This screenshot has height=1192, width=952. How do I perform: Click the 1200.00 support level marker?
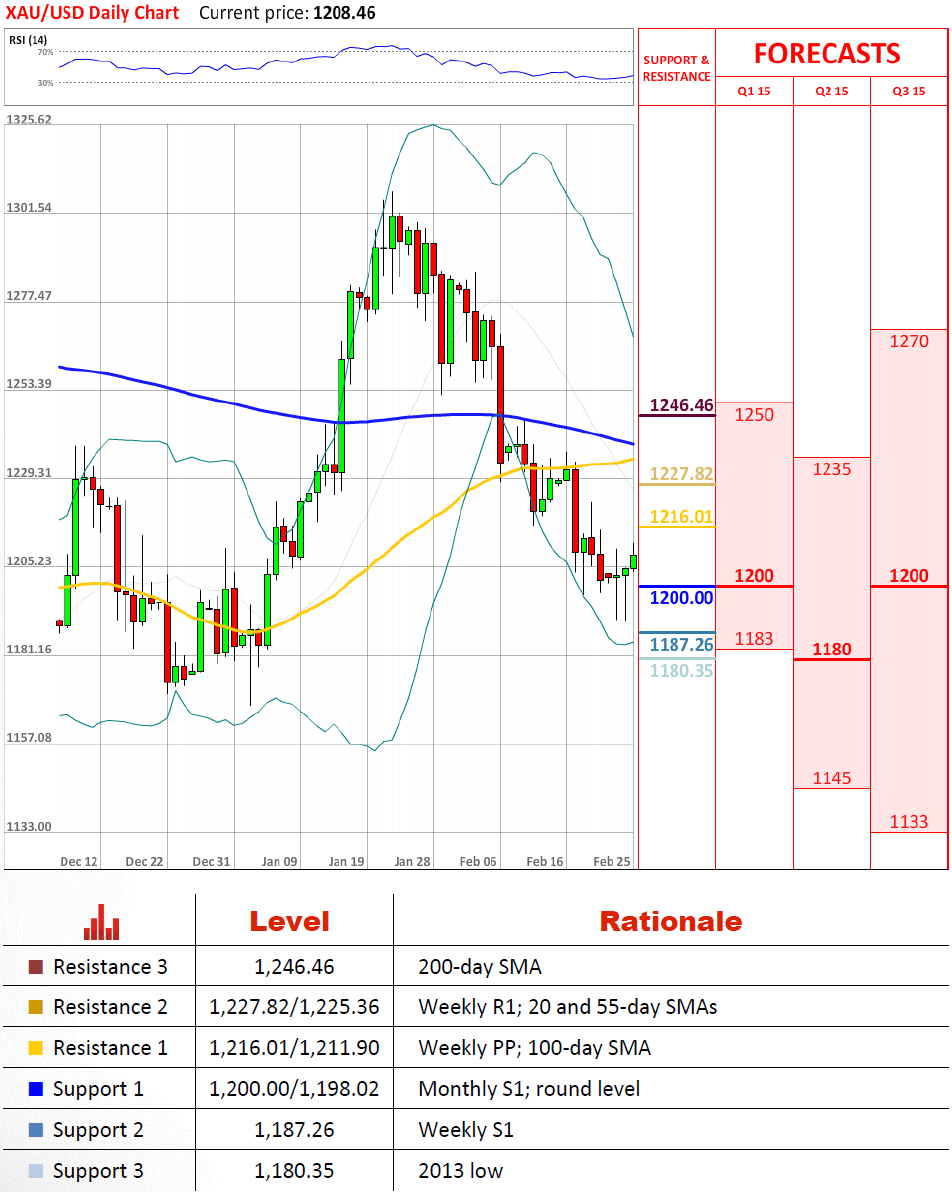(681, 598)
